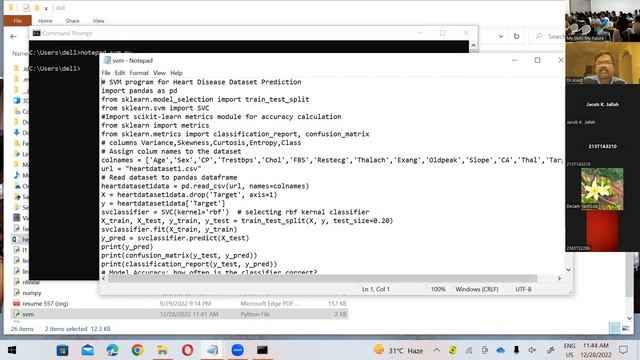Select the flower photo participant tile
The width and height of the screenshot is (640, 360).
point(602,189)
